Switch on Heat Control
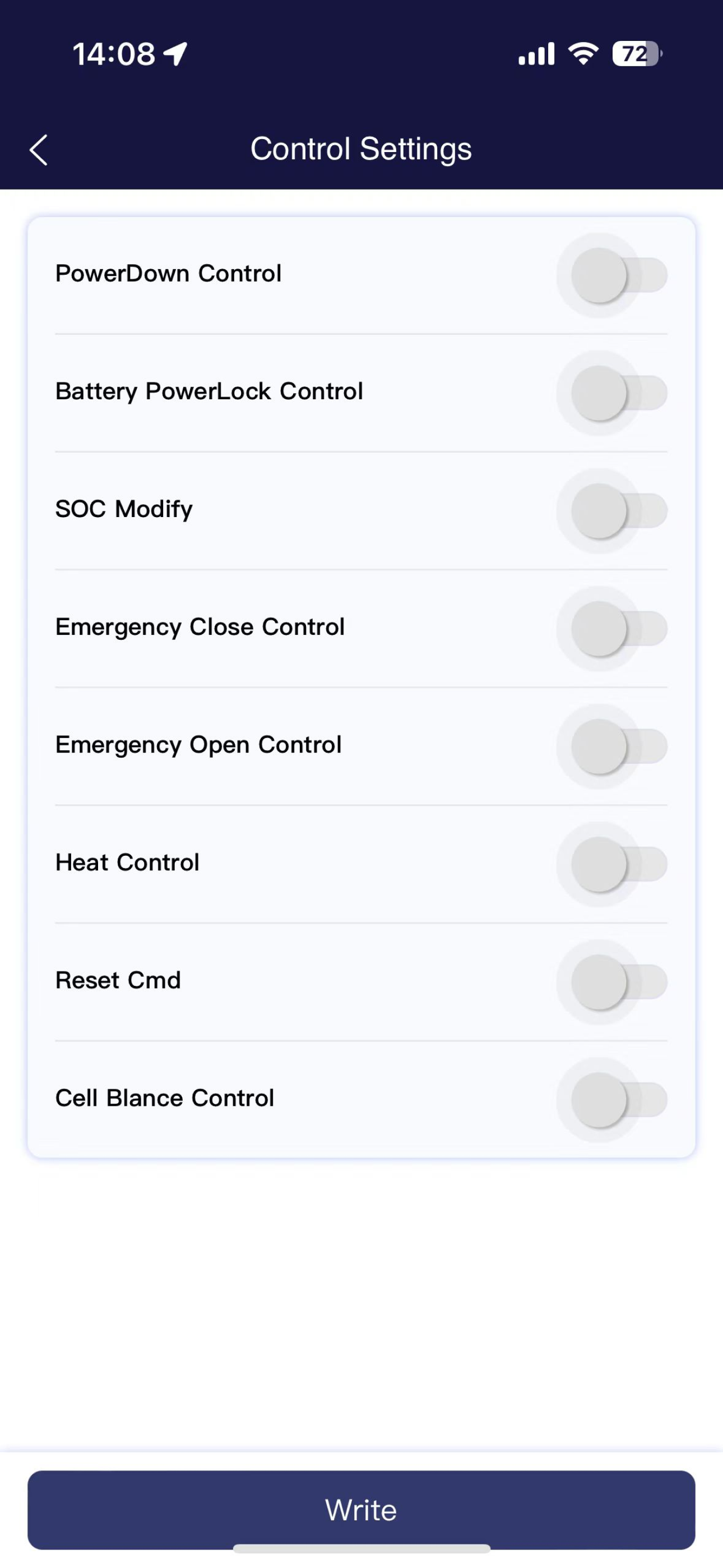Screen dimensions: 723x1568 [x=619, y=864]
